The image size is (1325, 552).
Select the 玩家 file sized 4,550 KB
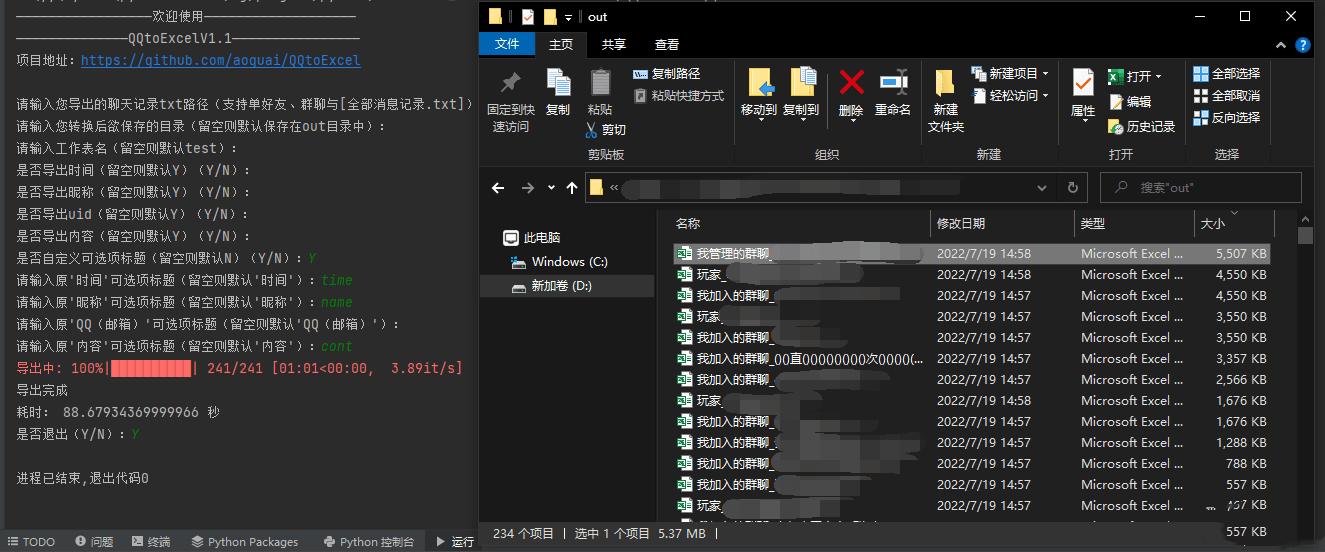point(972,275)
